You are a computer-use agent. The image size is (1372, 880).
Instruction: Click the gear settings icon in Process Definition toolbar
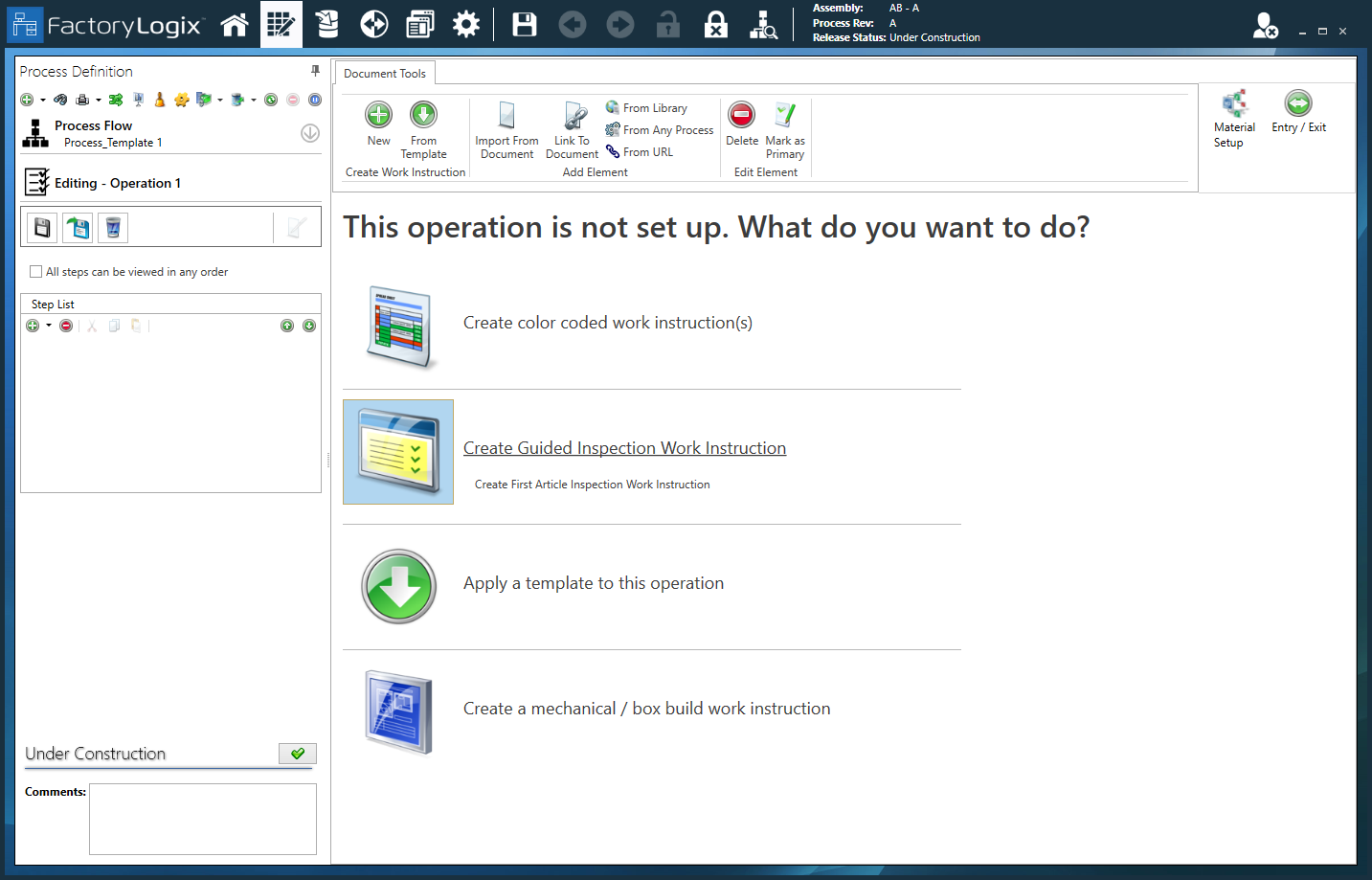coord(183,99)
